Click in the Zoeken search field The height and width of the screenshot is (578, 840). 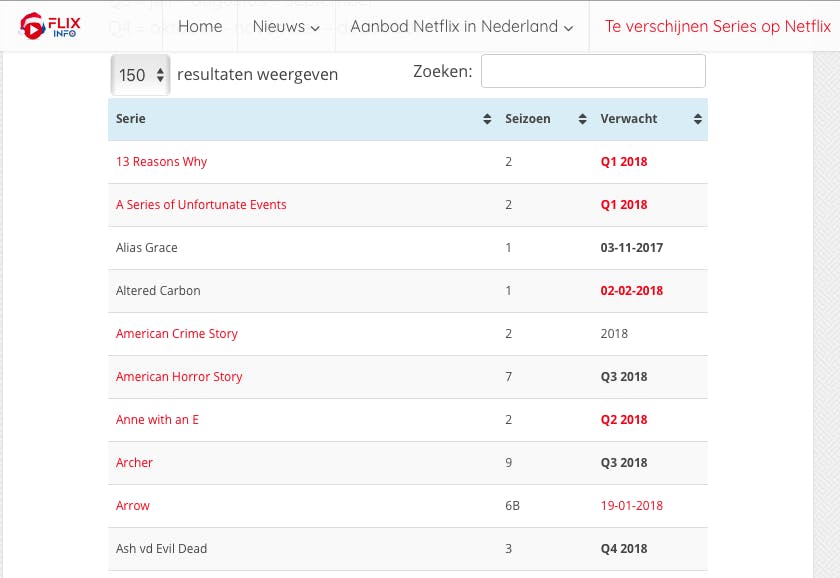click(x=593, y=71)
